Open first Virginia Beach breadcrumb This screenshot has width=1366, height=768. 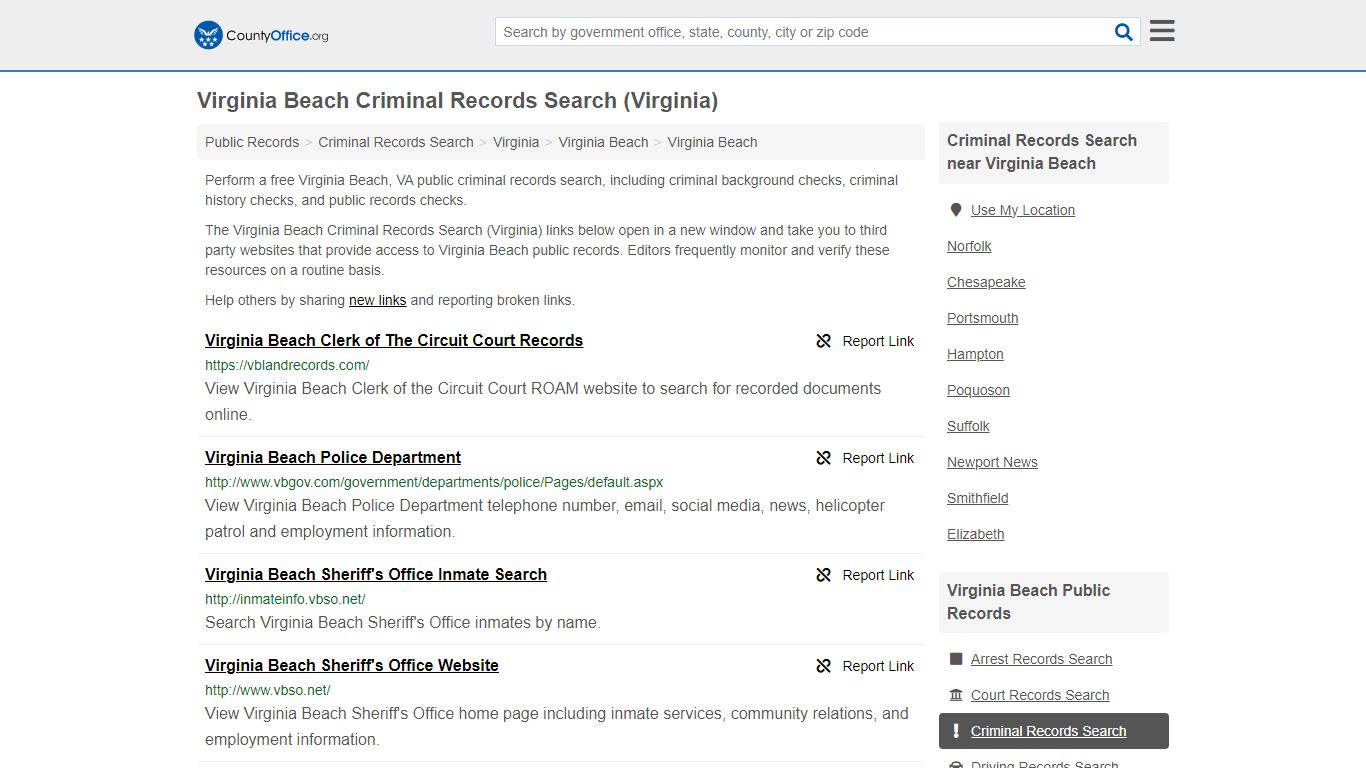coord(603,142)
